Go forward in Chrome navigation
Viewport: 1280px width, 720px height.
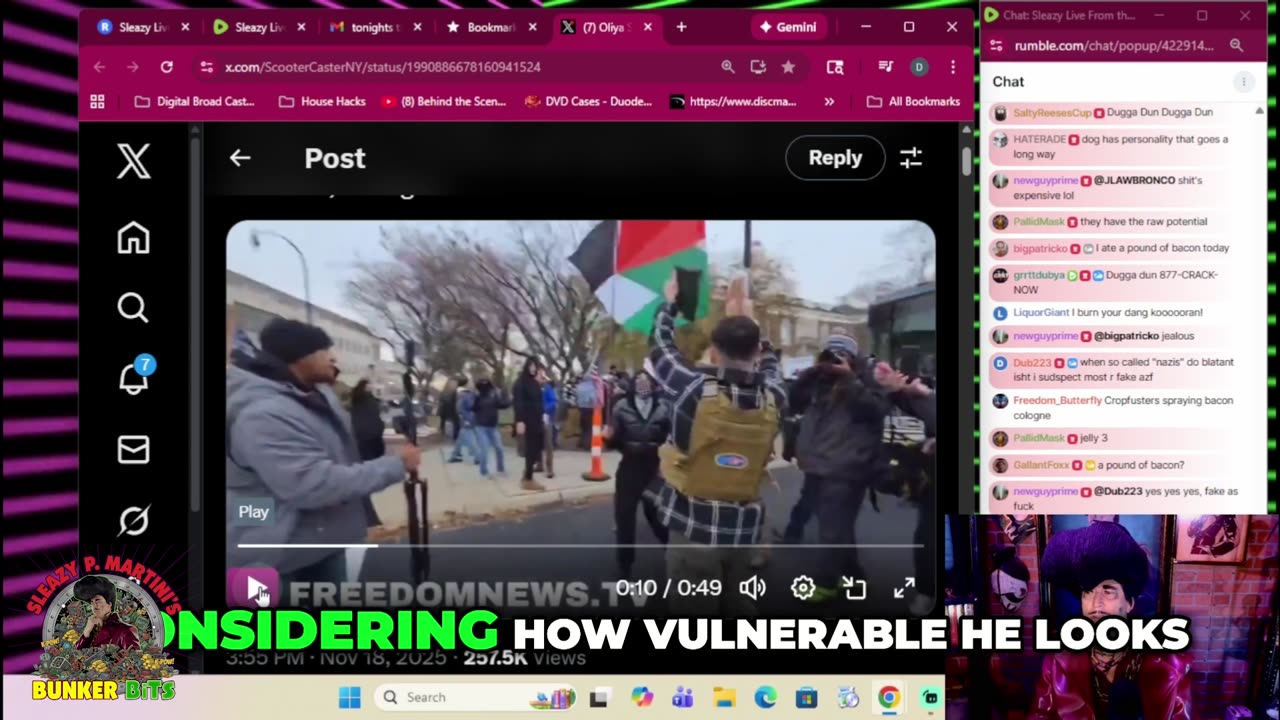(x=132, y=67)
